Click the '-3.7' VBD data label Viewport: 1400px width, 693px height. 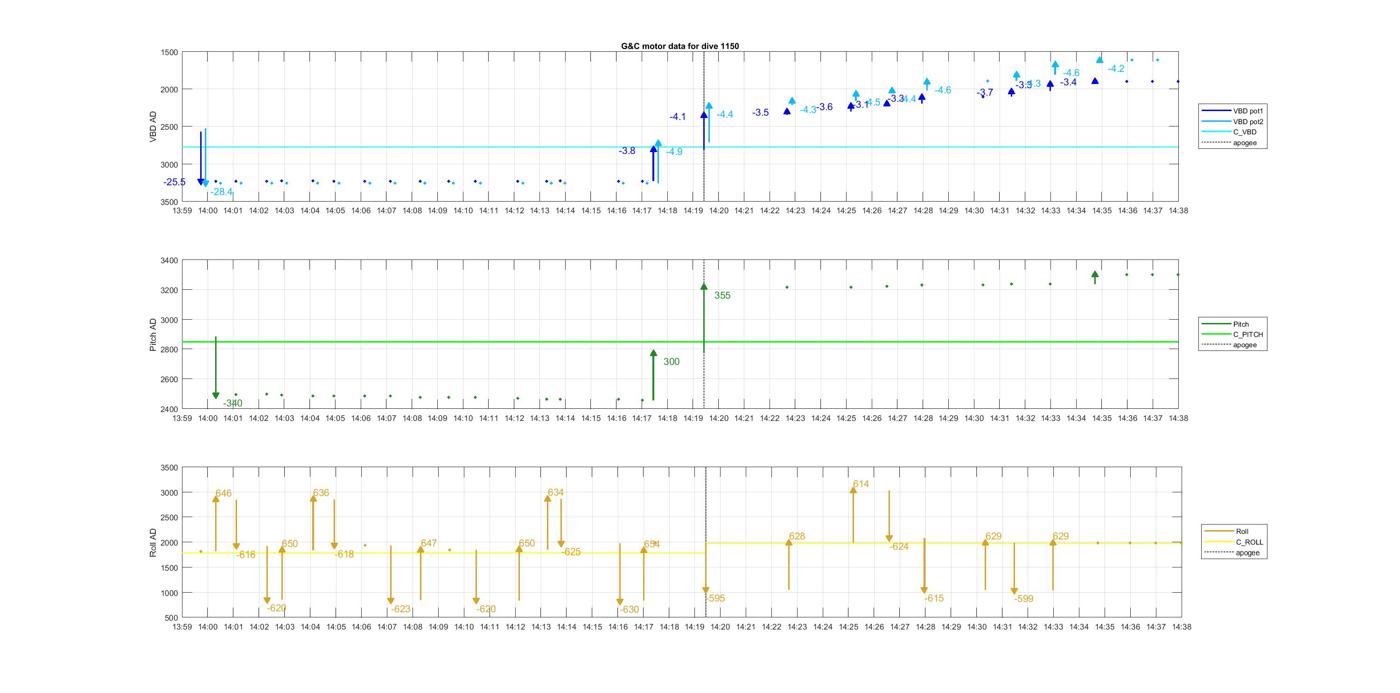point(985,93)
